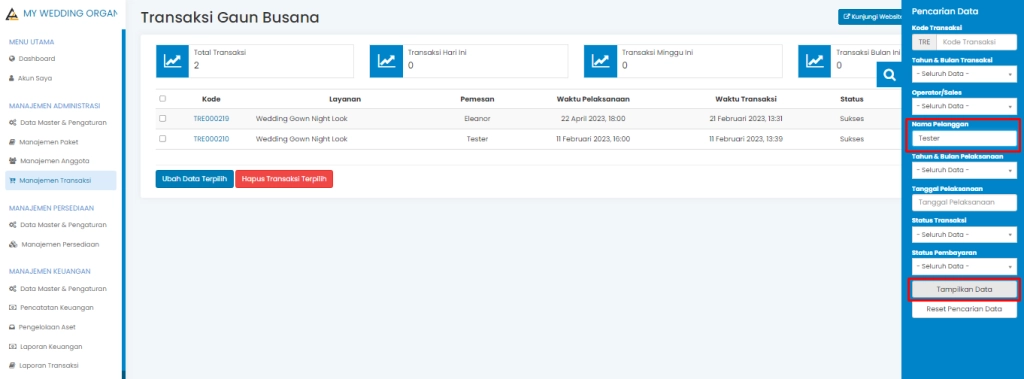Click the Pemesan cell reading Eleanor

477,119
